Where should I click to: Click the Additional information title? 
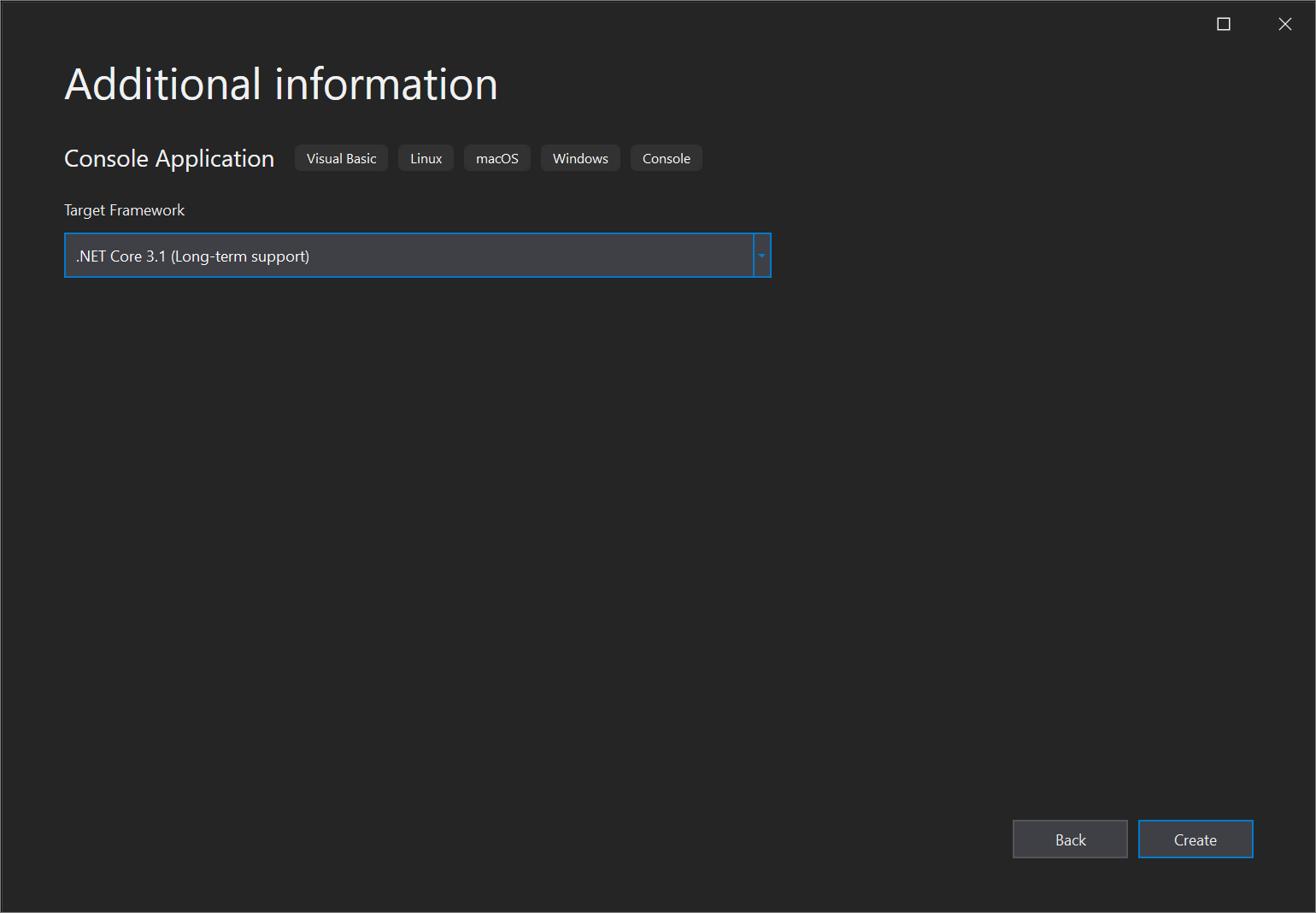point(281,84)
